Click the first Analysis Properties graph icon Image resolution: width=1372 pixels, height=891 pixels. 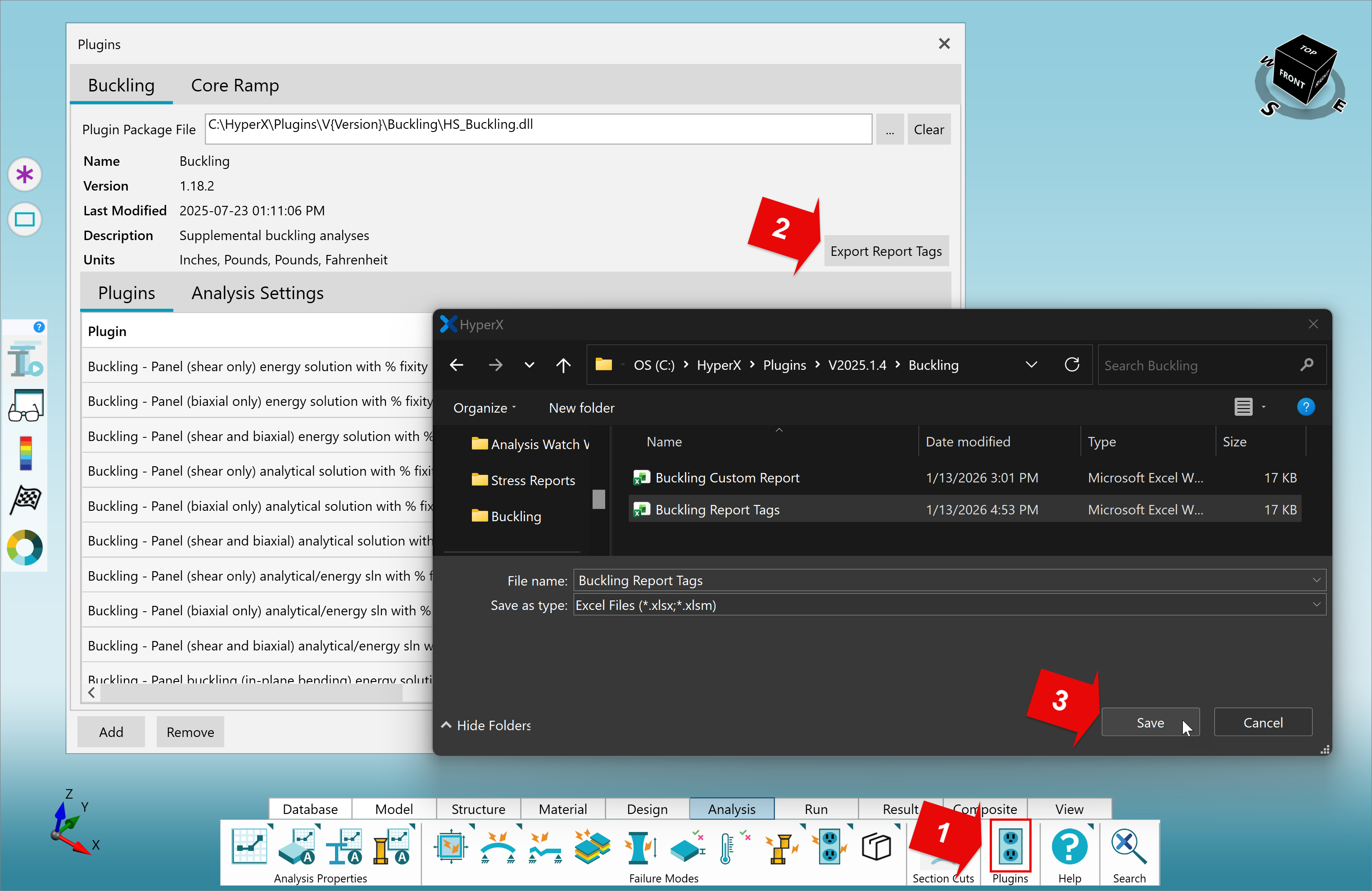click(x=249, y=846)
